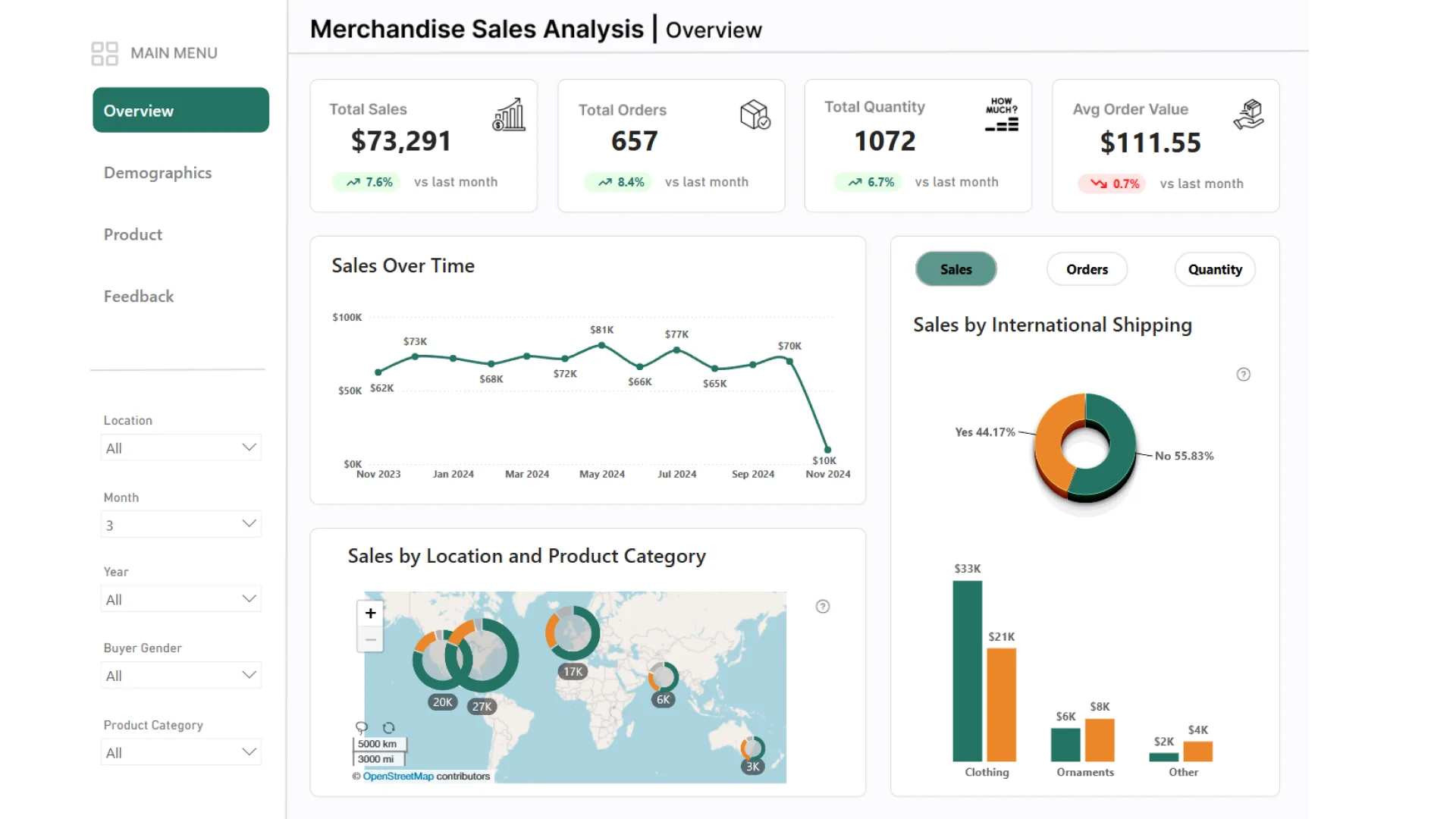Open help icon for international shipping chart
This screenshot has width=1456, height=819.
[1244, 375]
